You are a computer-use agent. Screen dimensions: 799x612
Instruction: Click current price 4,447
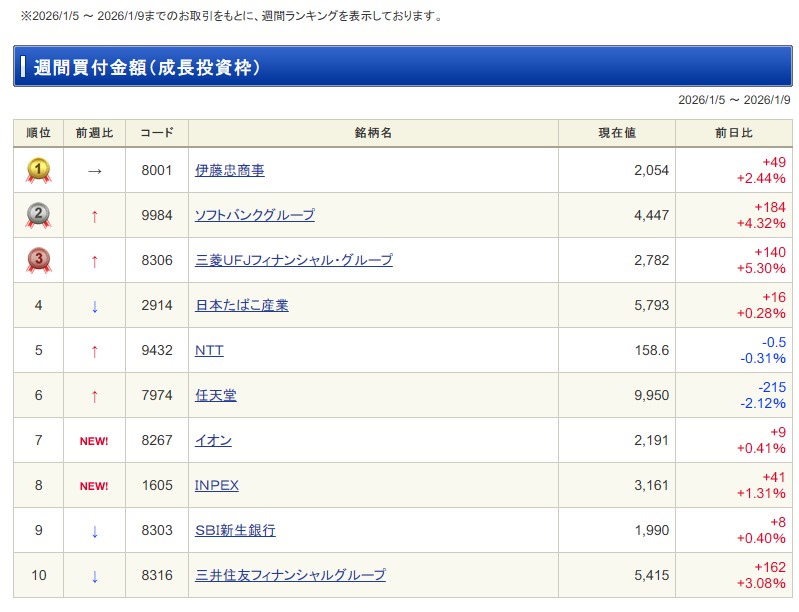651,215
